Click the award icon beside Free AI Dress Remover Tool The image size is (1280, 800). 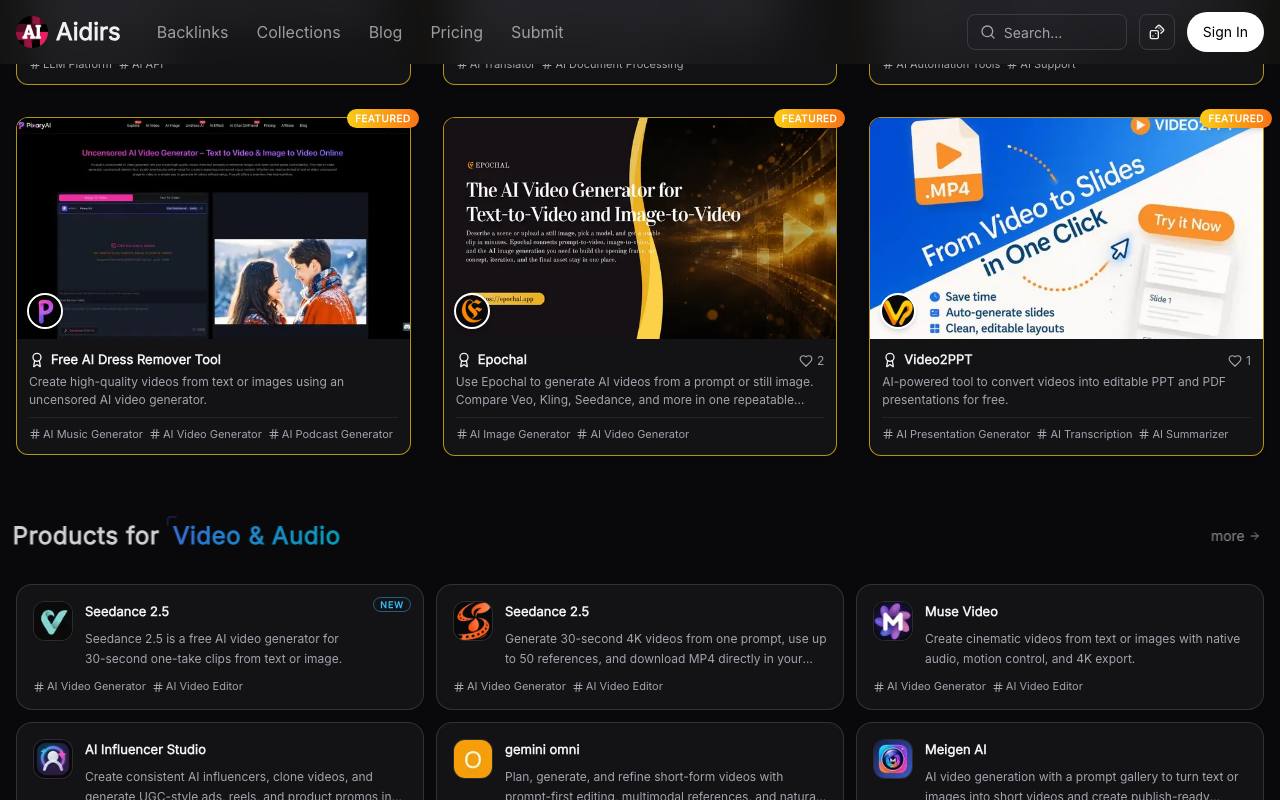point(37,360)
